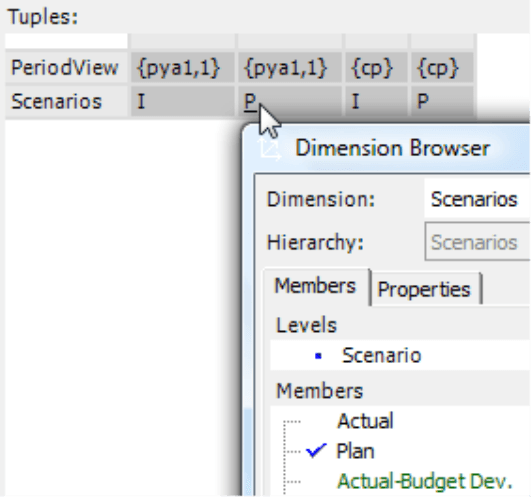531x497 pixels.
Task: Select the first {pya1,1} PeriodView cell
Action: [183, 67]
